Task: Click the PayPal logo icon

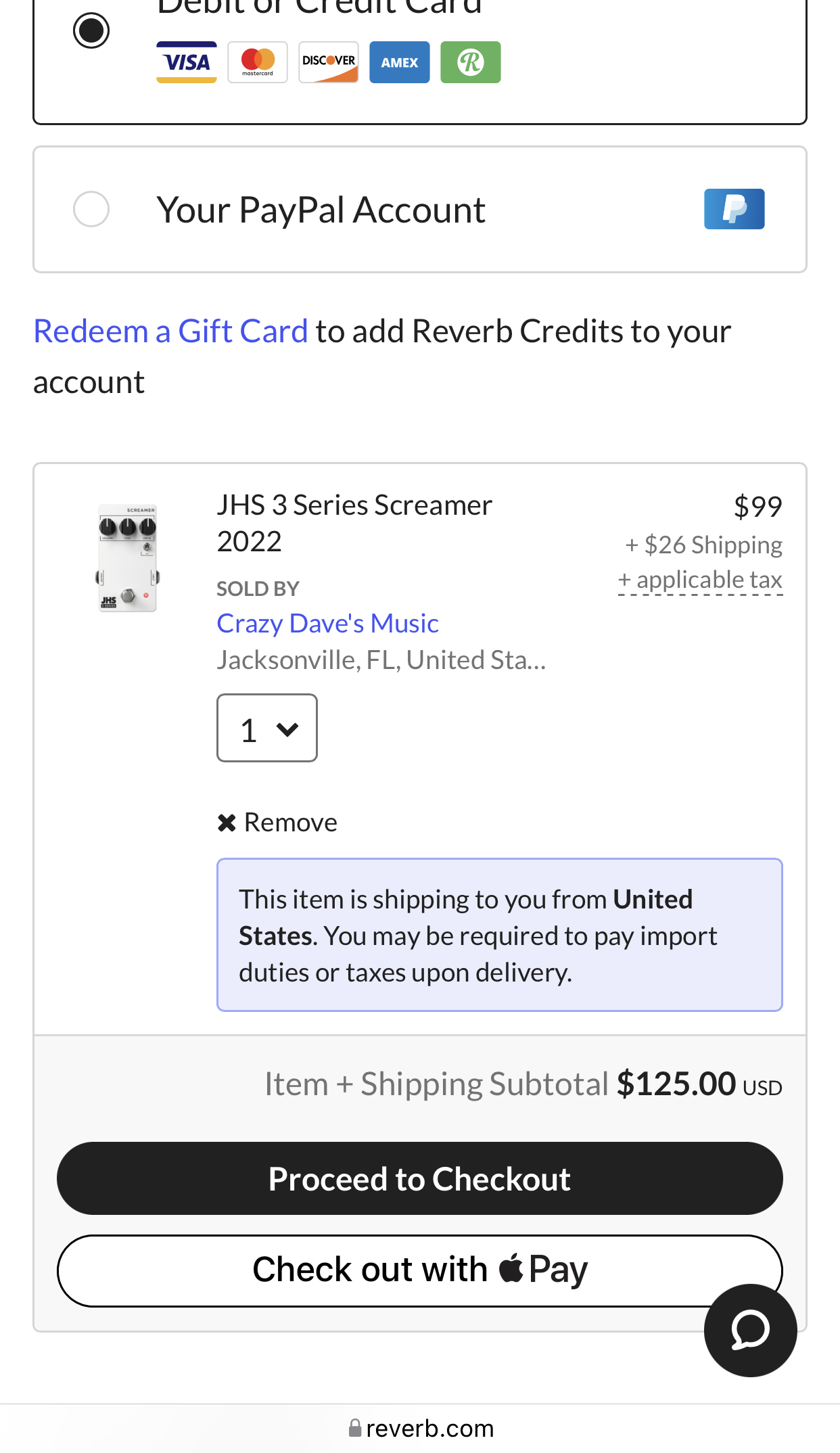Action: [734, 209]
